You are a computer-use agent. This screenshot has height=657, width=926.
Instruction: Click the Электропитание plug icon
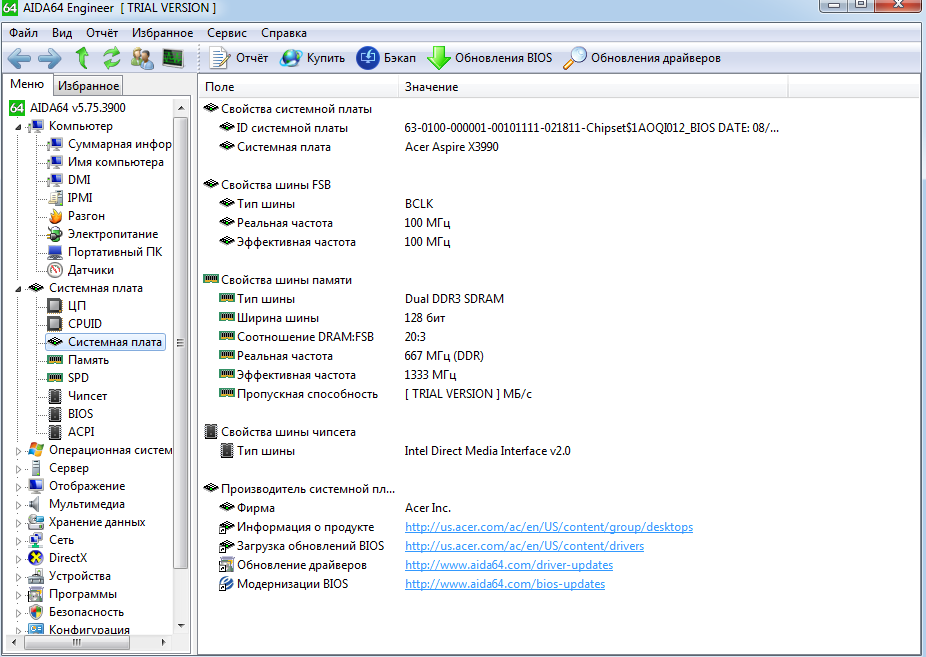point(55,234)
